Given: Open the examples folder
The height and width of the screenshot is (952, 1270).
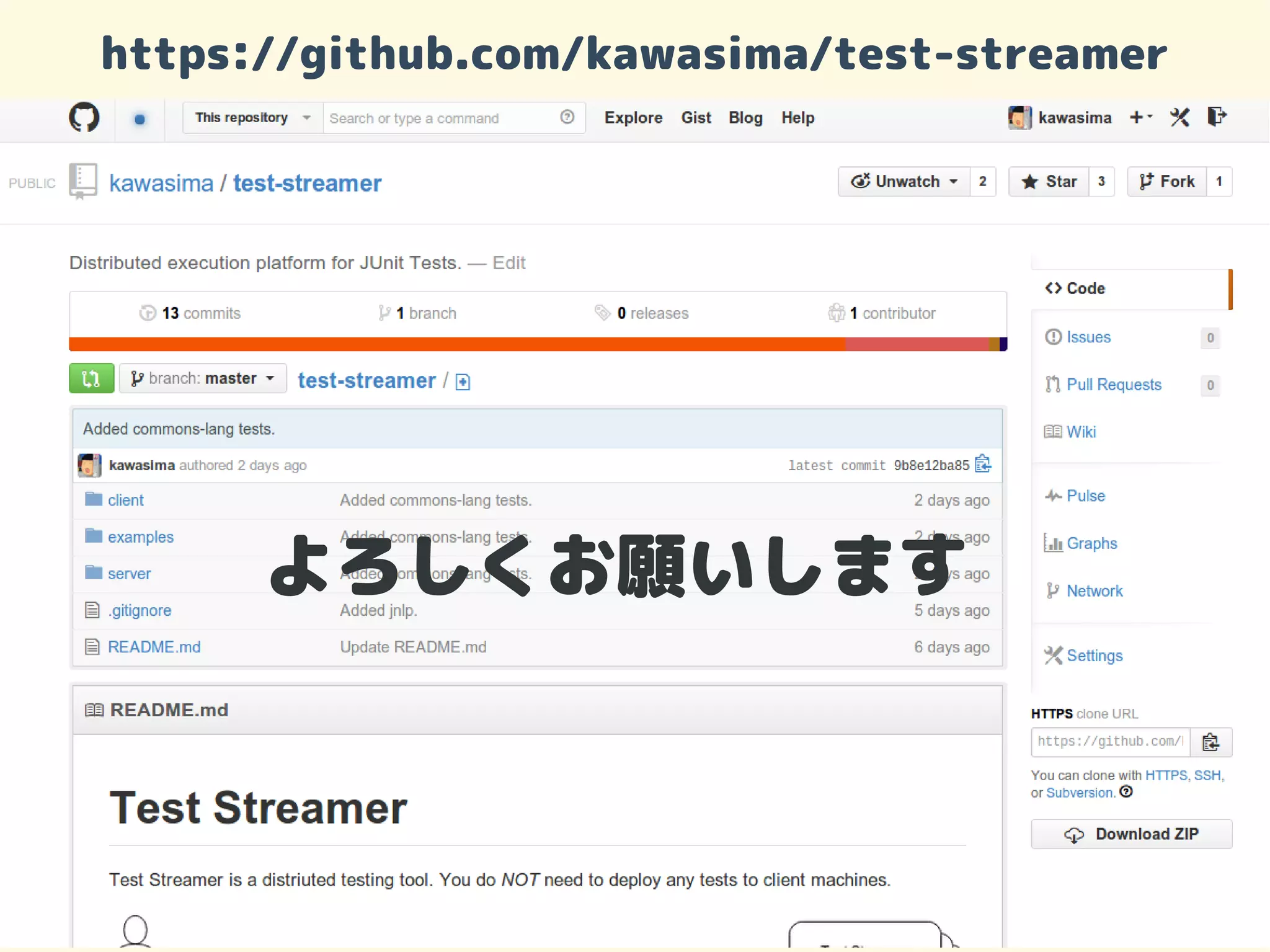Looking at the screenshot, I should [140, 537].
